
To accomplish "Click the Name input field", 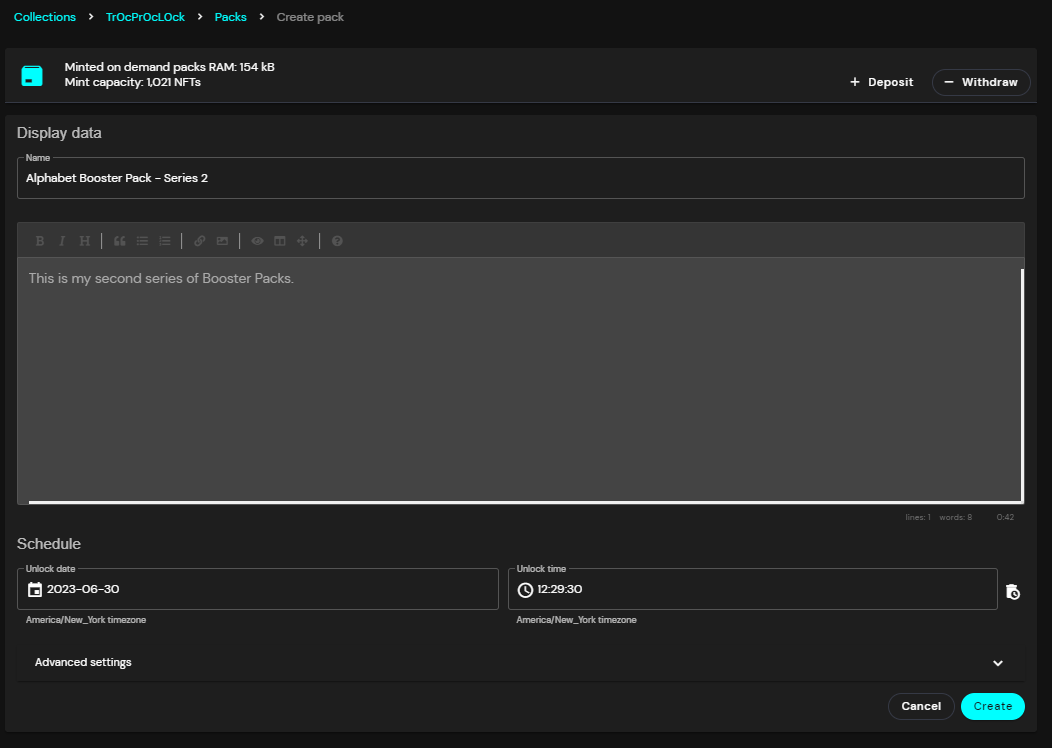I will click(521, 178).
